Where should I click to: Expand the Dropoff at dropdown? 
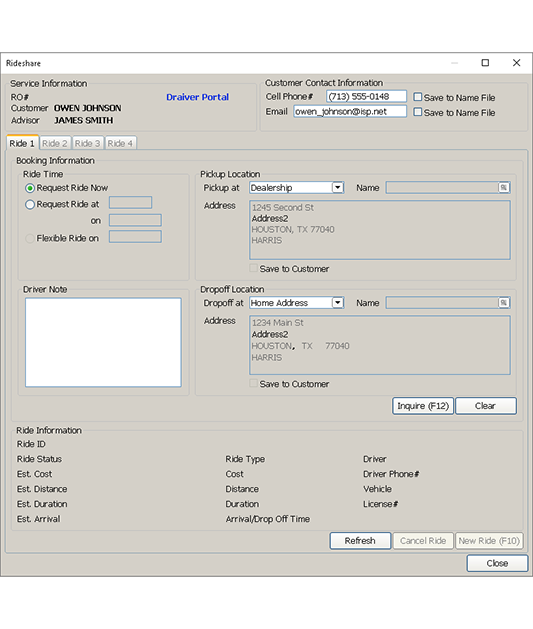[x=338, y=303]
